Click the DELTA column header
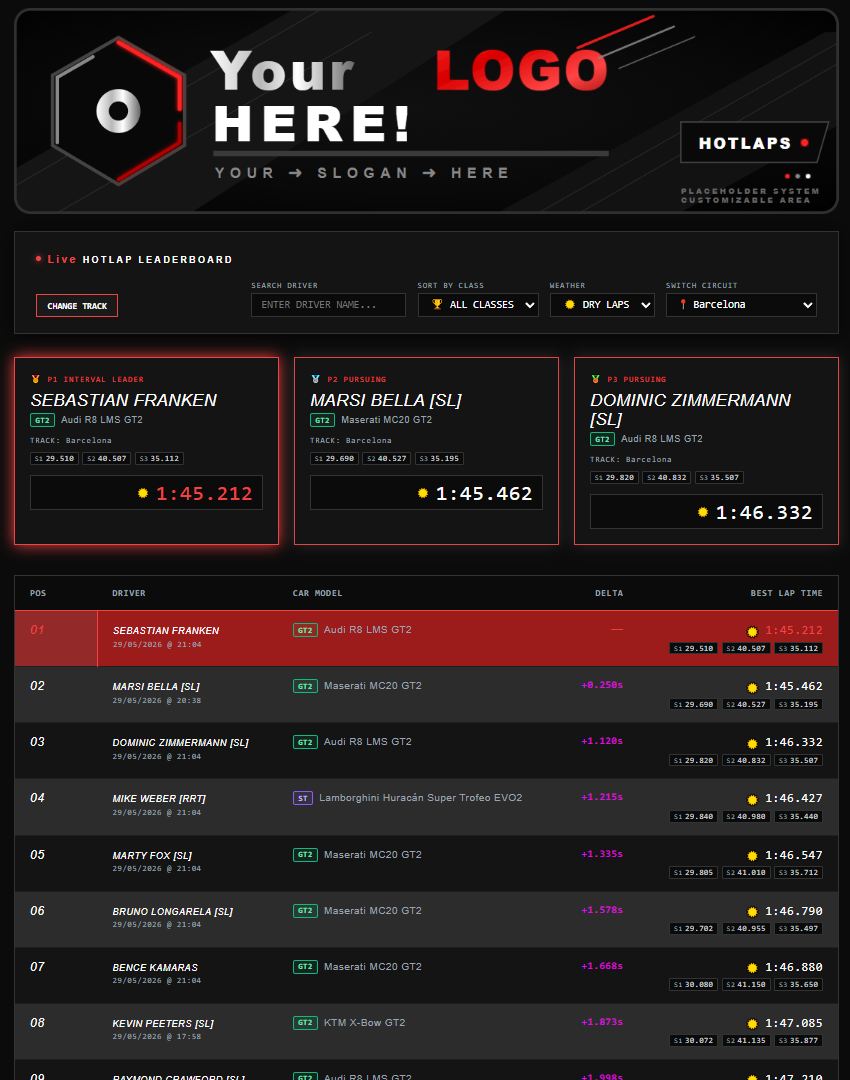The height and width of the screenshot is (1080, 850). [609, 593]
